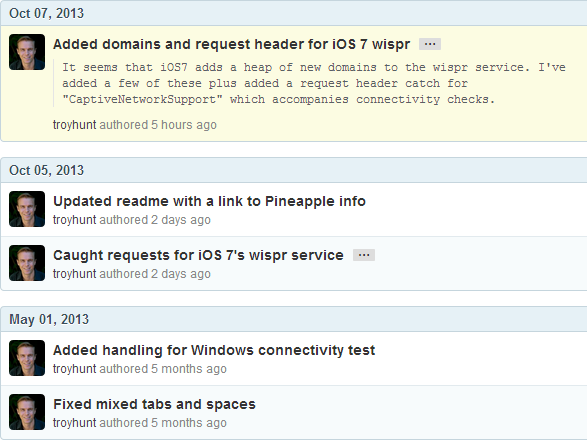Click 'authored 5 hours ago' timestamp
Image resolution: width=587 pixels, height=440 pixels.
[x=158, y=125]
